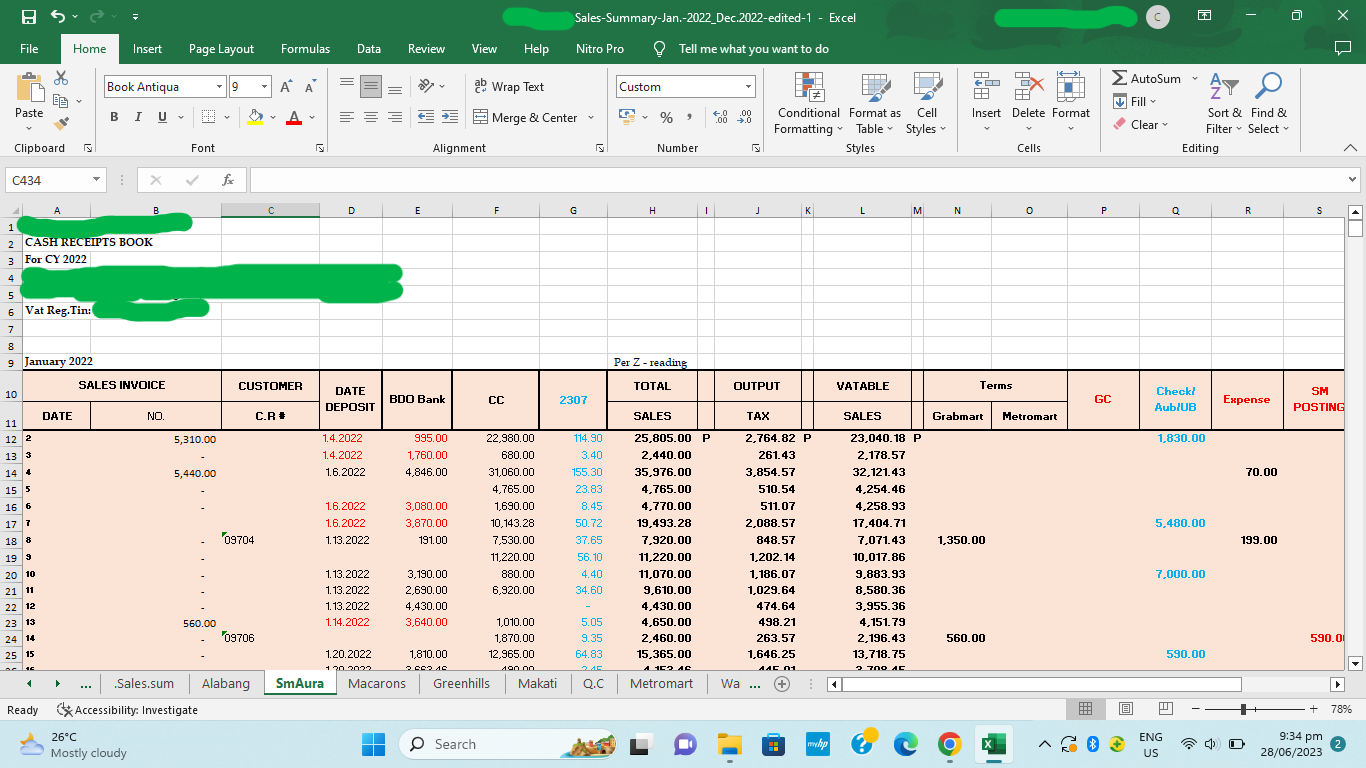The image size is (1366, 768).
Task: Open Microsoft Edge from the taskbar
Action: tap(905, 745)
